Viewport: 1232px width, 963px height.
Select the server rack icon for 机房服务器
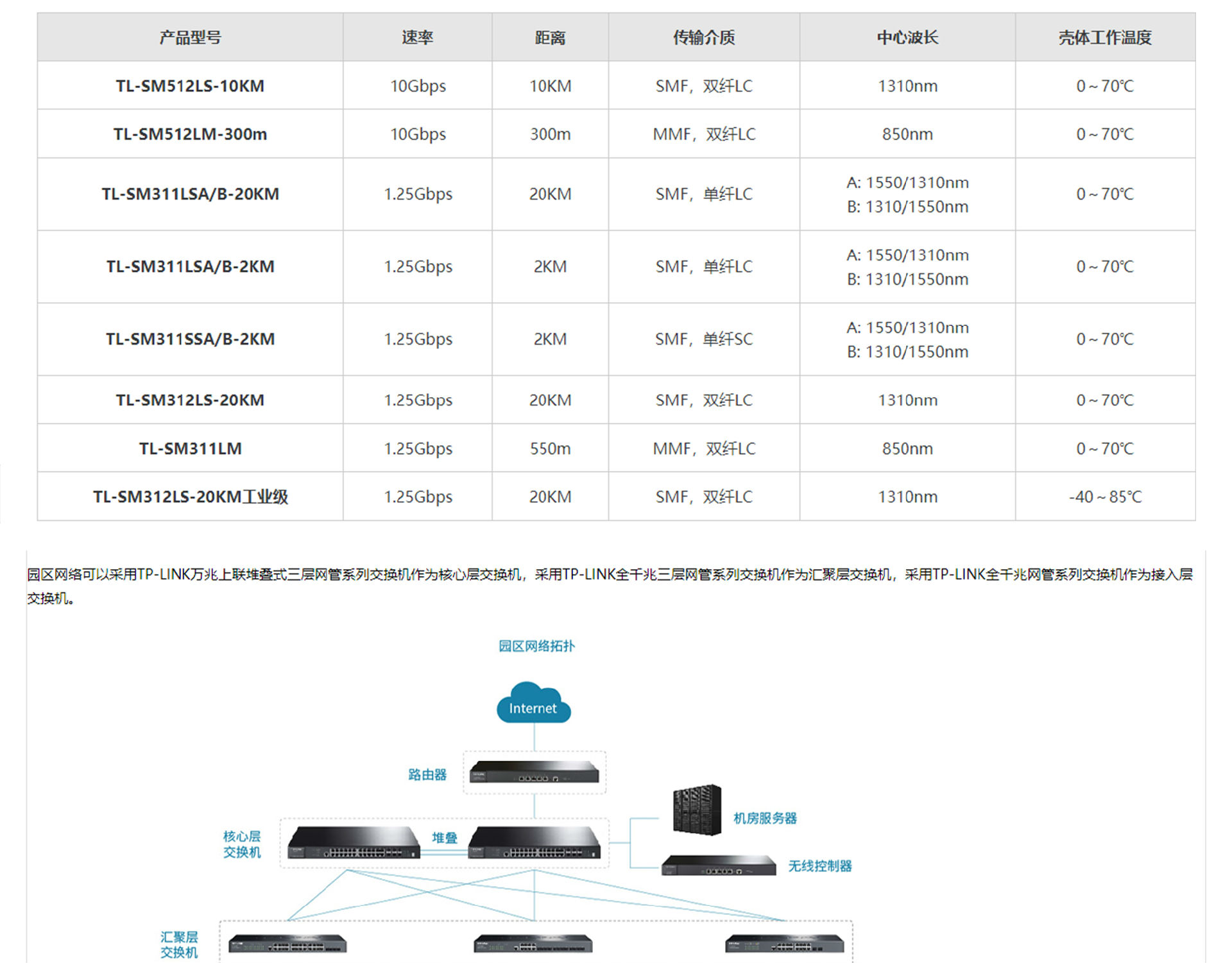coord(697,810)
